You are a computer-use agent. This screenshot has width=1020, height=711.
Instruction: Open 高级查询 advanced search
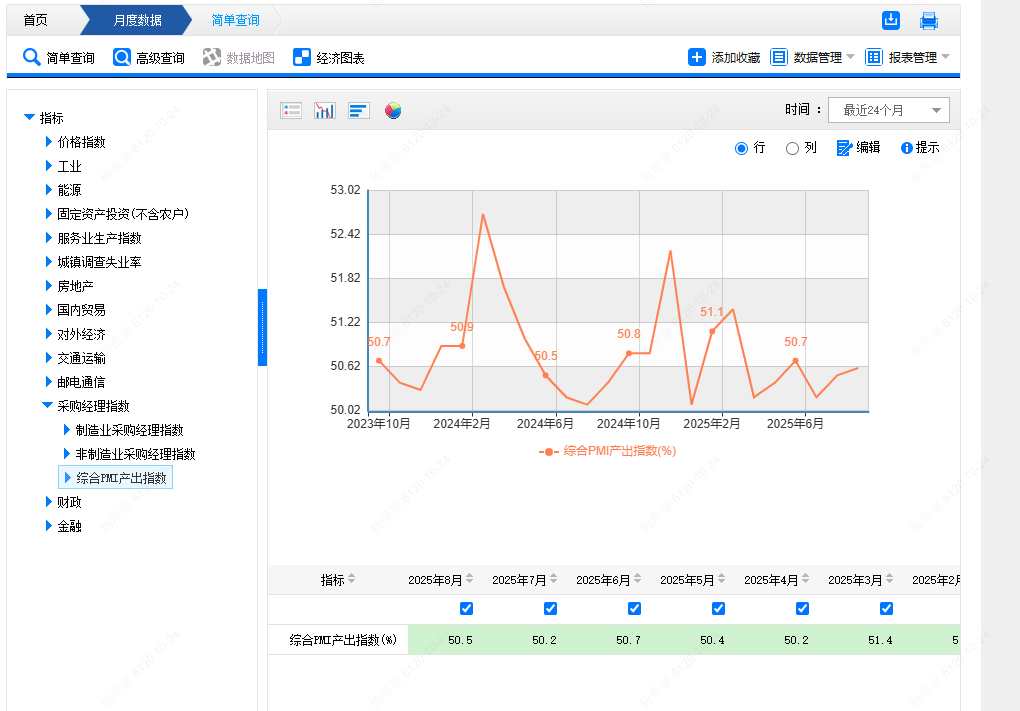[x=148, y=58]
